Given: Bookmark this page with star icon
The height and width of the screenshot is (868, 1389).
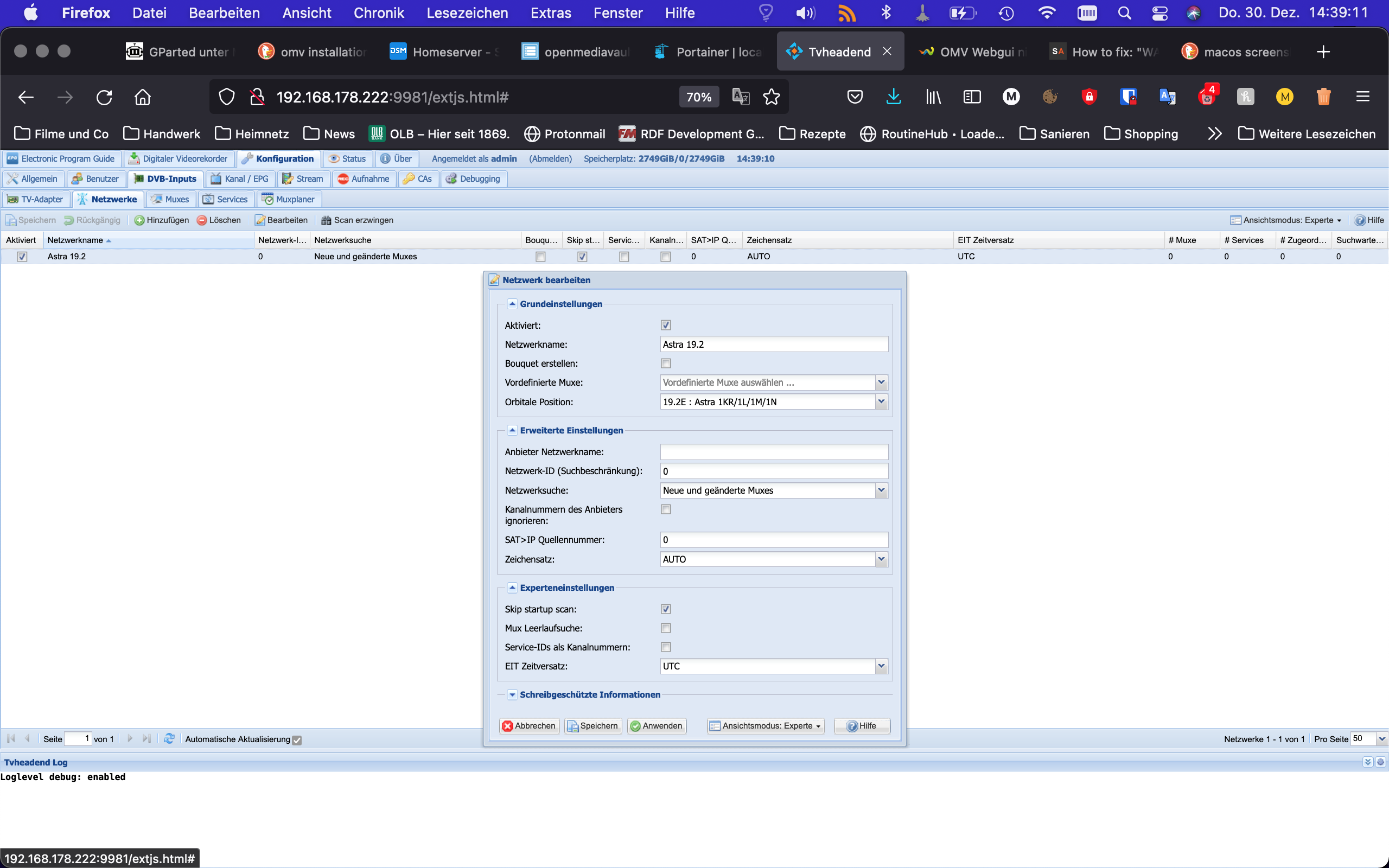Looking at the screenshot, I should pos(772,97).
